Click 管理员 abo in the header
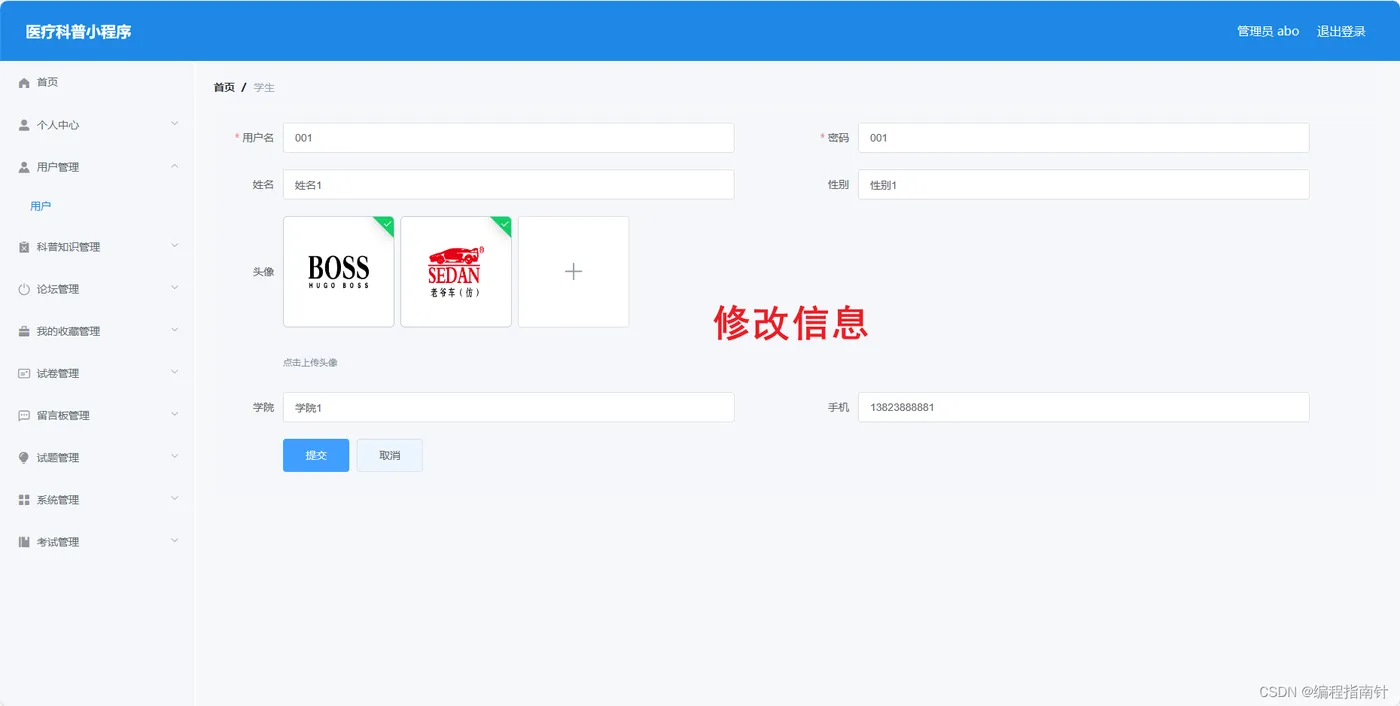Screen dimensions: 1400x706 [1268, 31]
